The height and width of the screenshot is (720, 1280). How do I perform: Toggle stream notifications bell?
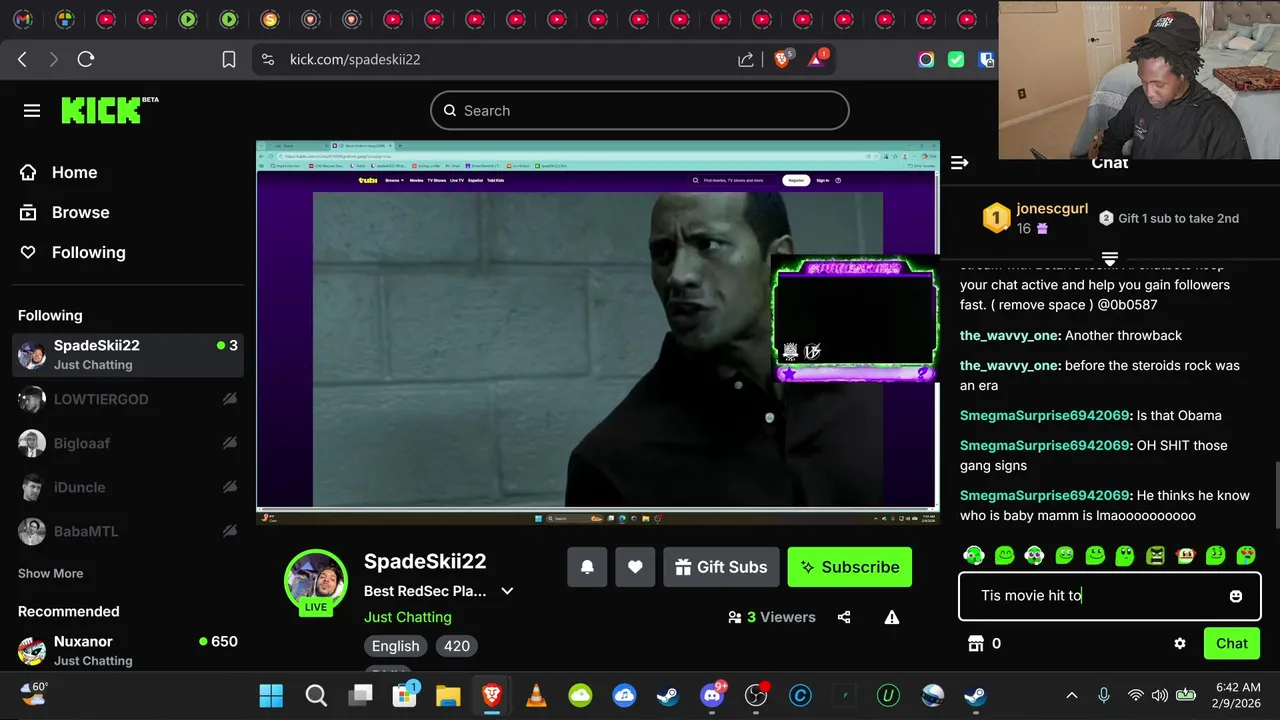pos(587,567)
